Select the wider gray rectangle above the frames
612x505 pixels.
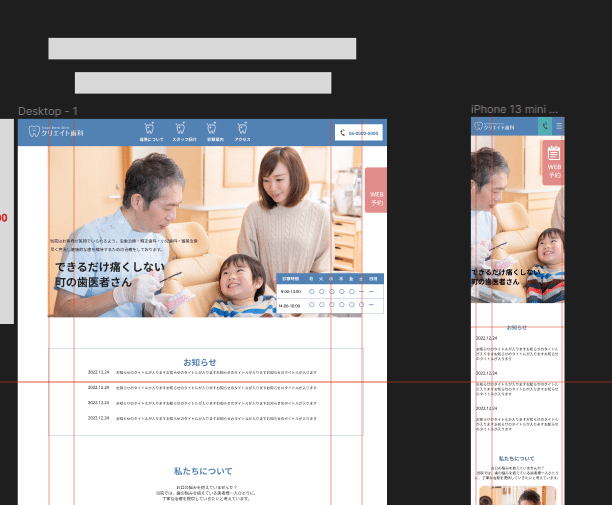pos(202,49)
